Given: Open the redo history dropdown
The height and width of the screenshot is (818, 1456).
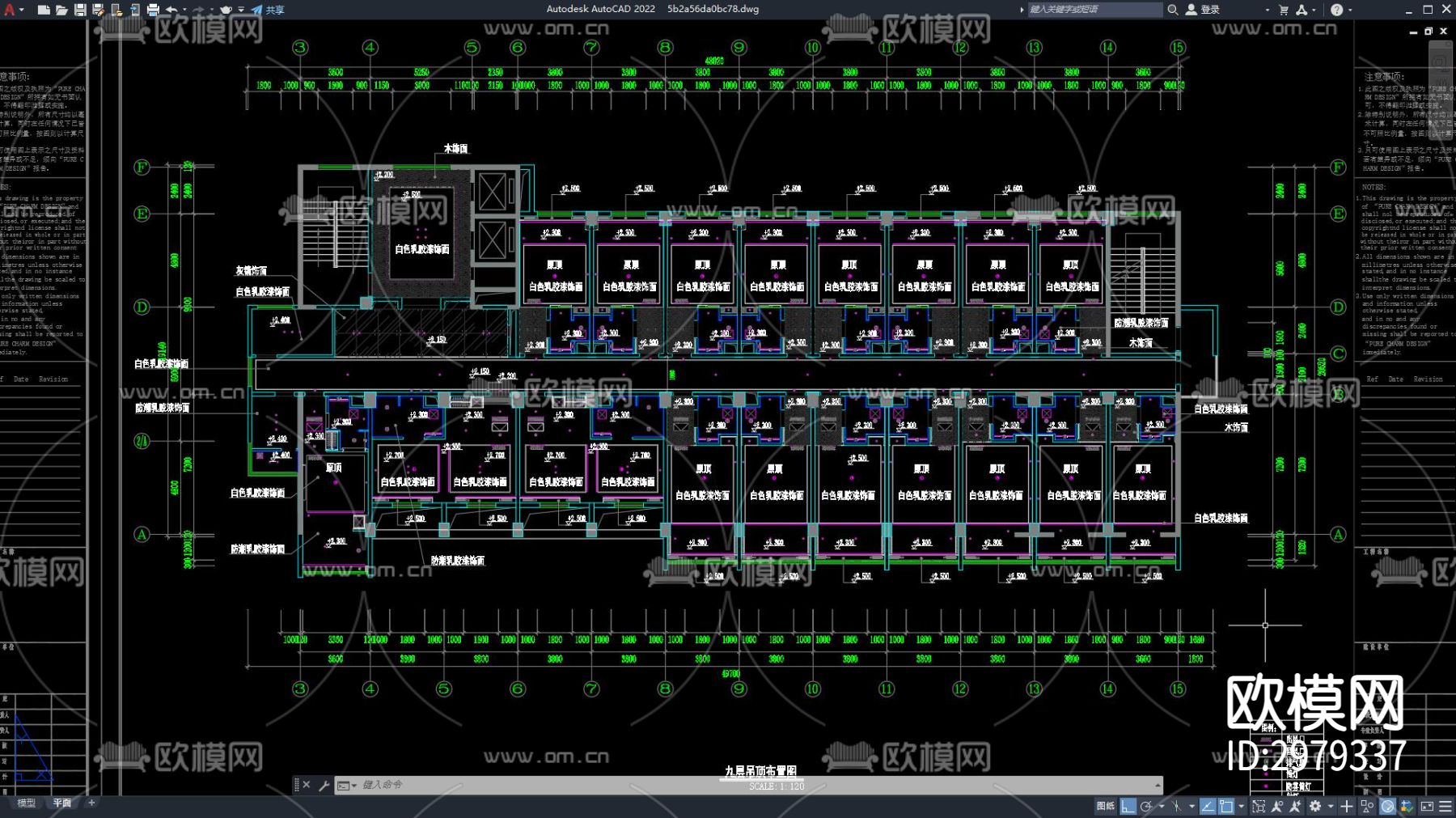Looking at the screenshot, I should tap(212, 10).
